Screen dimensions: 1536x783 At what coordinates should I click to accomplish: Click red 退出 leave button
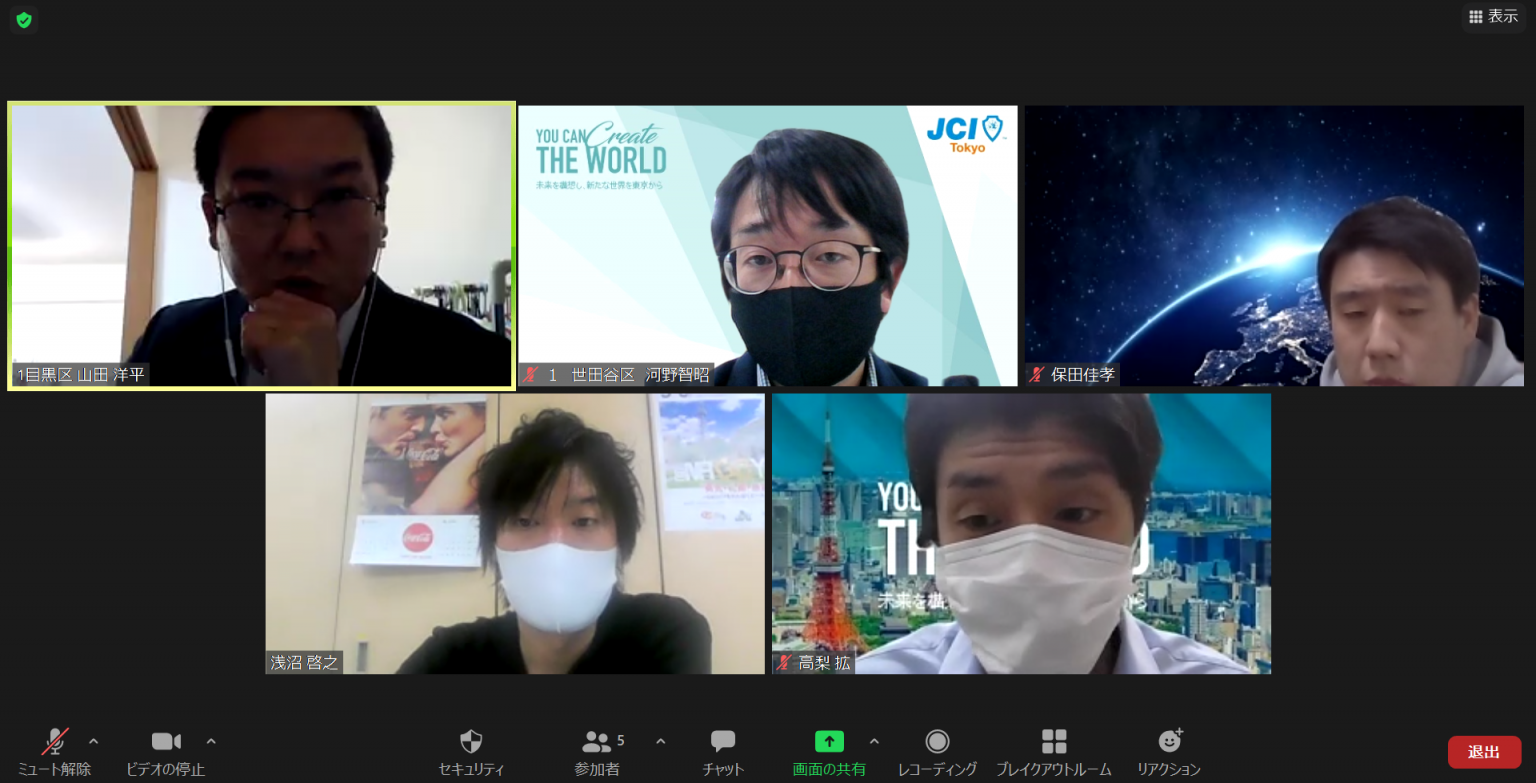click(x=1484, y=752)
